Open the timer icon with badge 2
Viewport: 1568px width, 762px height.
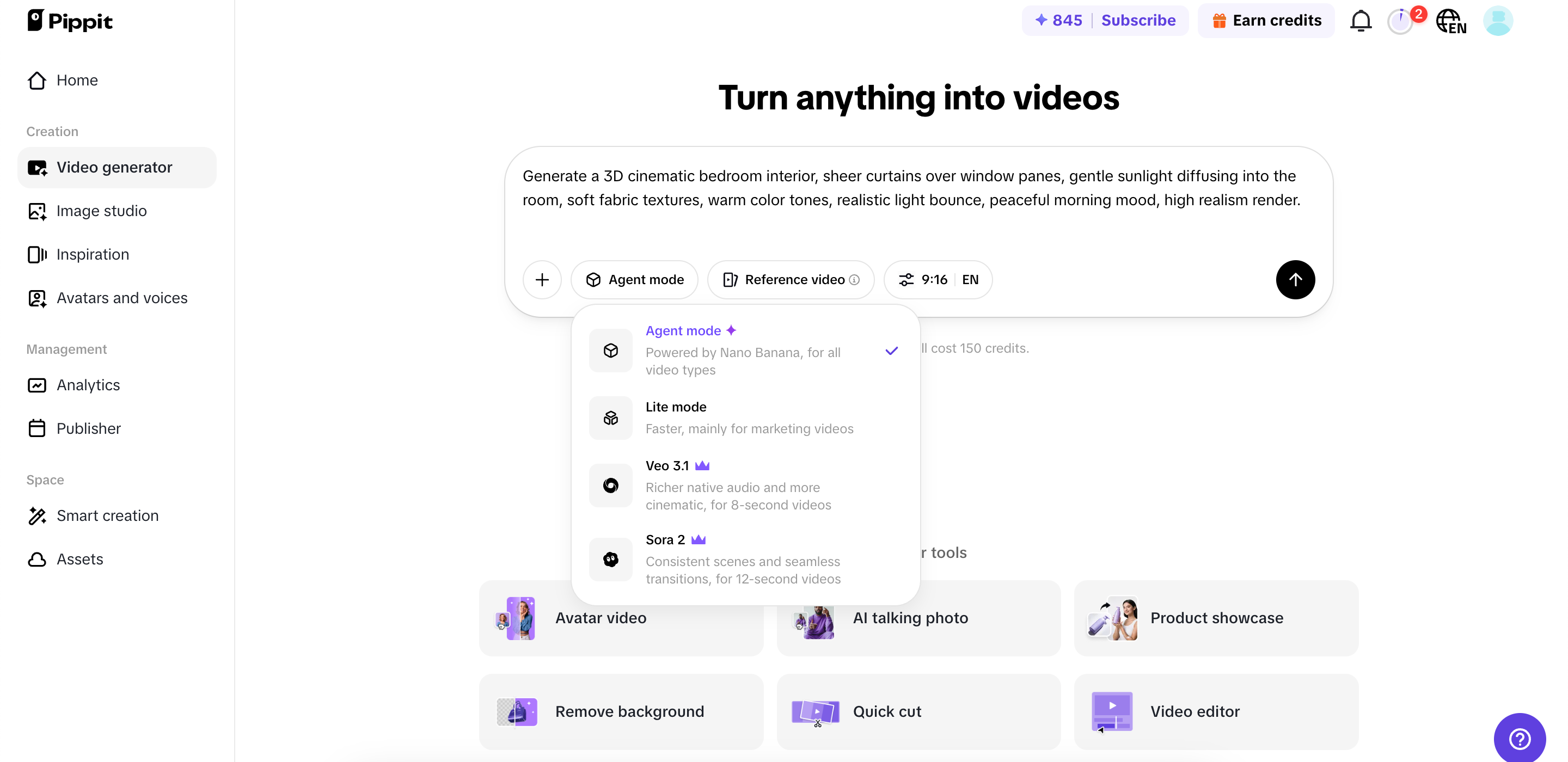[x=1401, y=21]
